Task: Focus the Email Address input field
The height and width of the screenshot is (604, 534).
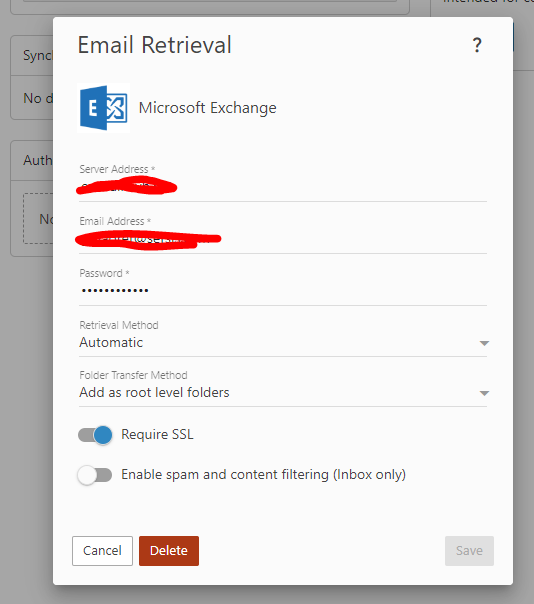Action: pos(283,240)
